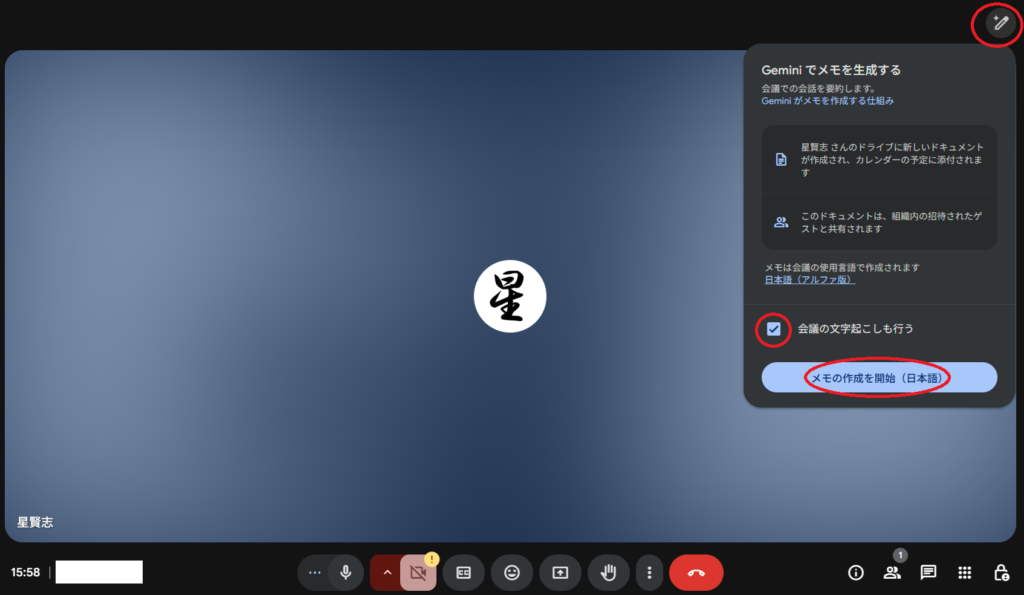Leave the call with red hang-up button
This screenshot has height=595, width=1024.
(x=696, y=573)
